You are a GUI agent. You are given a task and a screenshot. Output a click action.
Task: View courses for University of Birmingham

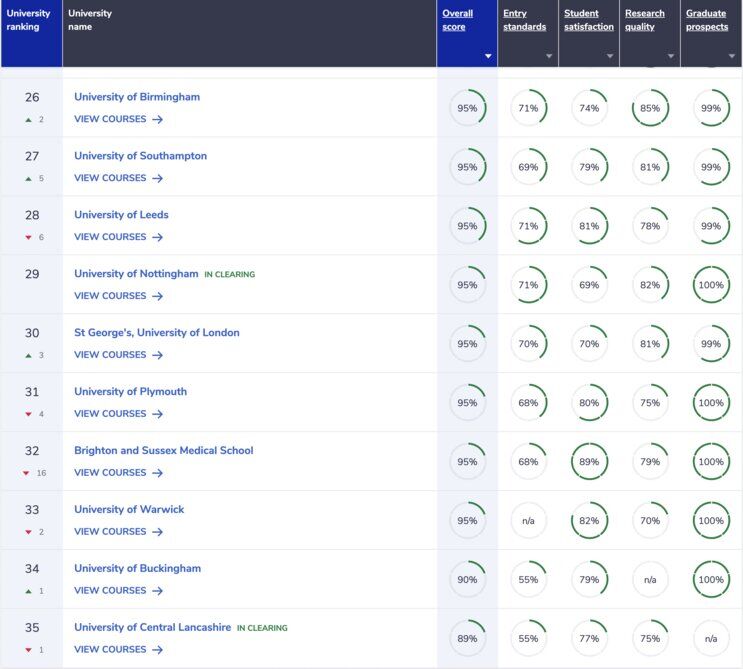(118, 119)
